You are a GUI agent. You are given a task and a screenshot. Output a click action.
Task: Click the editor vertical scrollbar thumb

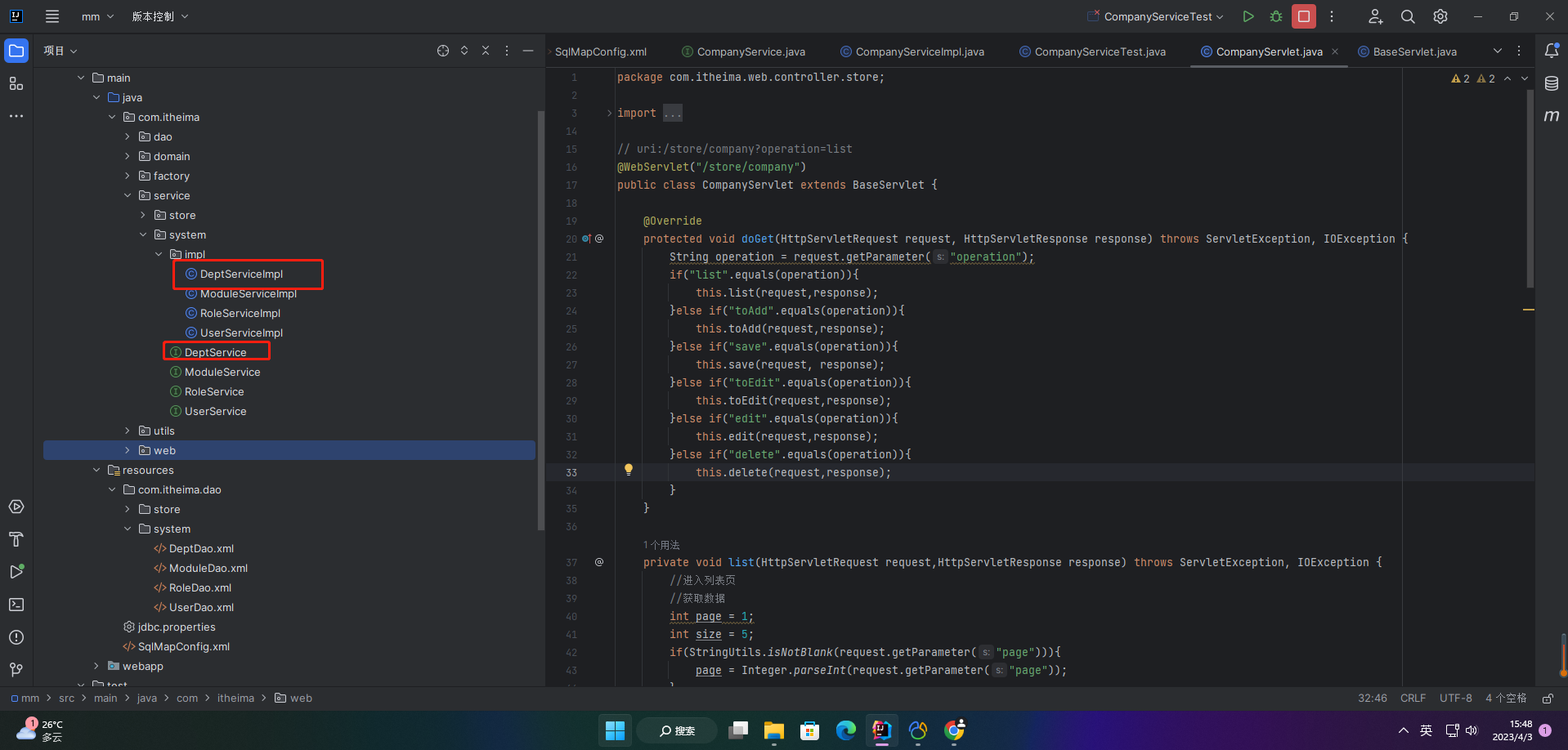1530,188
